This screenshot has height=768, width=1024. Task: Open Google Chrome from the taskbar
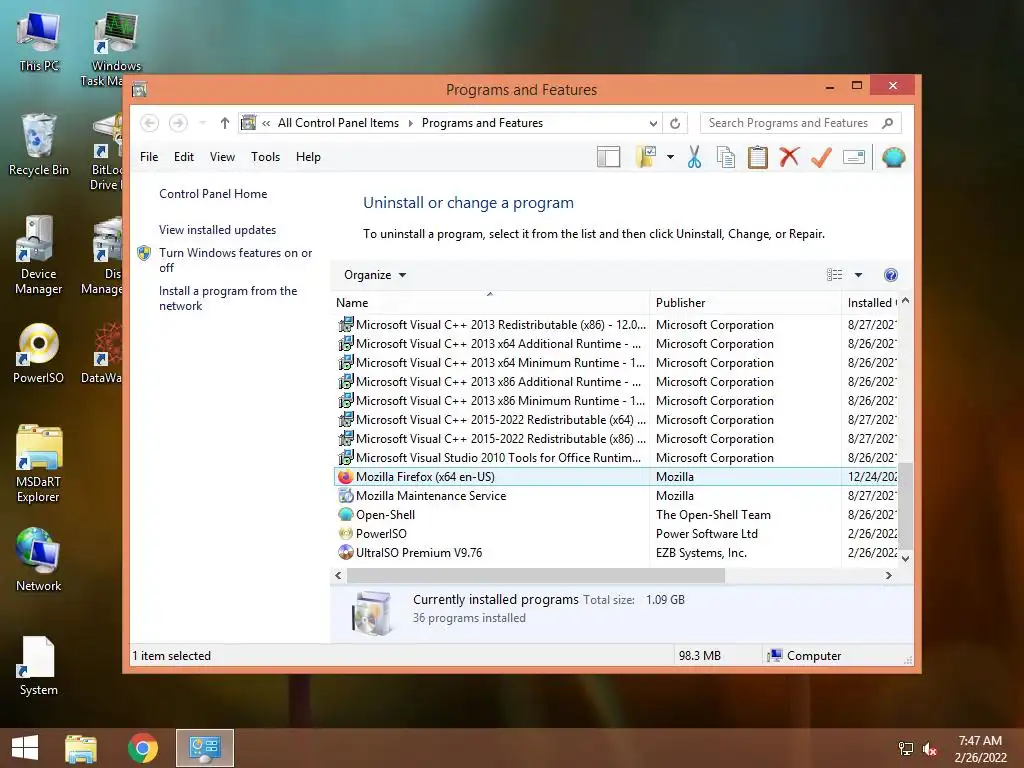142,748
